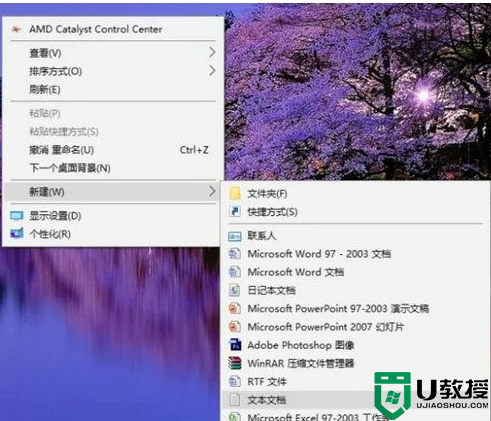Click the WinRAR stacked books icon
Screen dimensions: 491x421
235,363
